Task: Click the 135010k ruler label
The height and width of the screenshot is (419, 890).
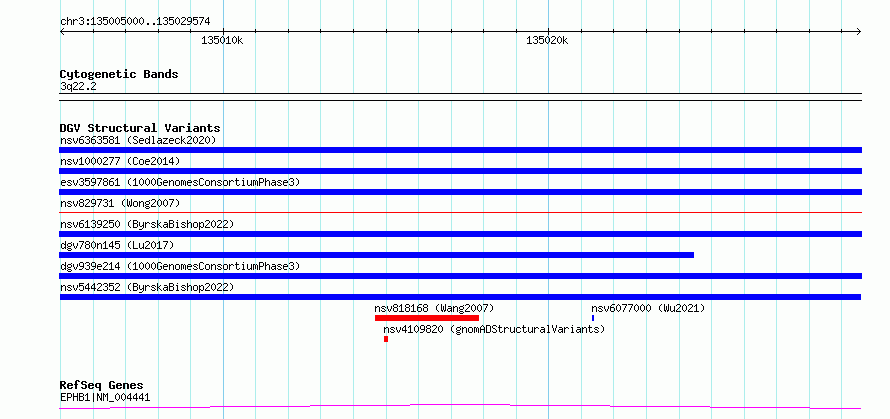Action: click(222, 41)
